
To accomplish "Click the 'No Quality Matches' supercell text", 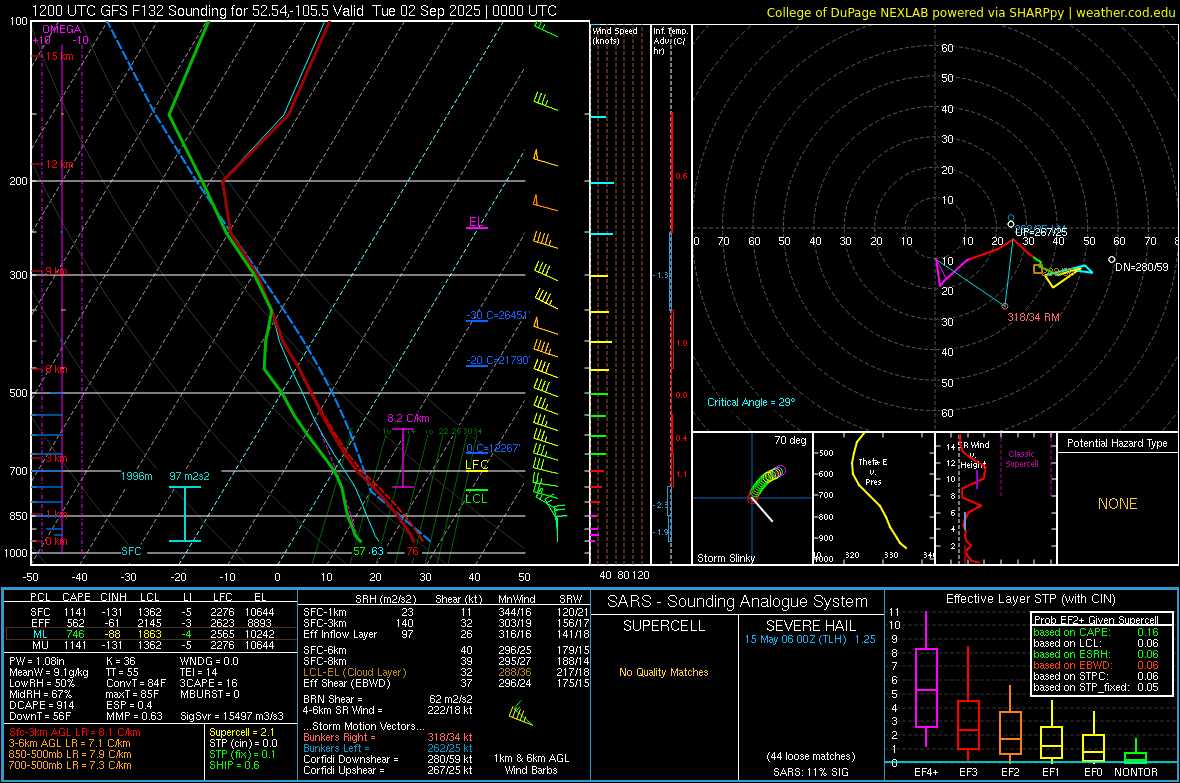I will tap(664, 672).
